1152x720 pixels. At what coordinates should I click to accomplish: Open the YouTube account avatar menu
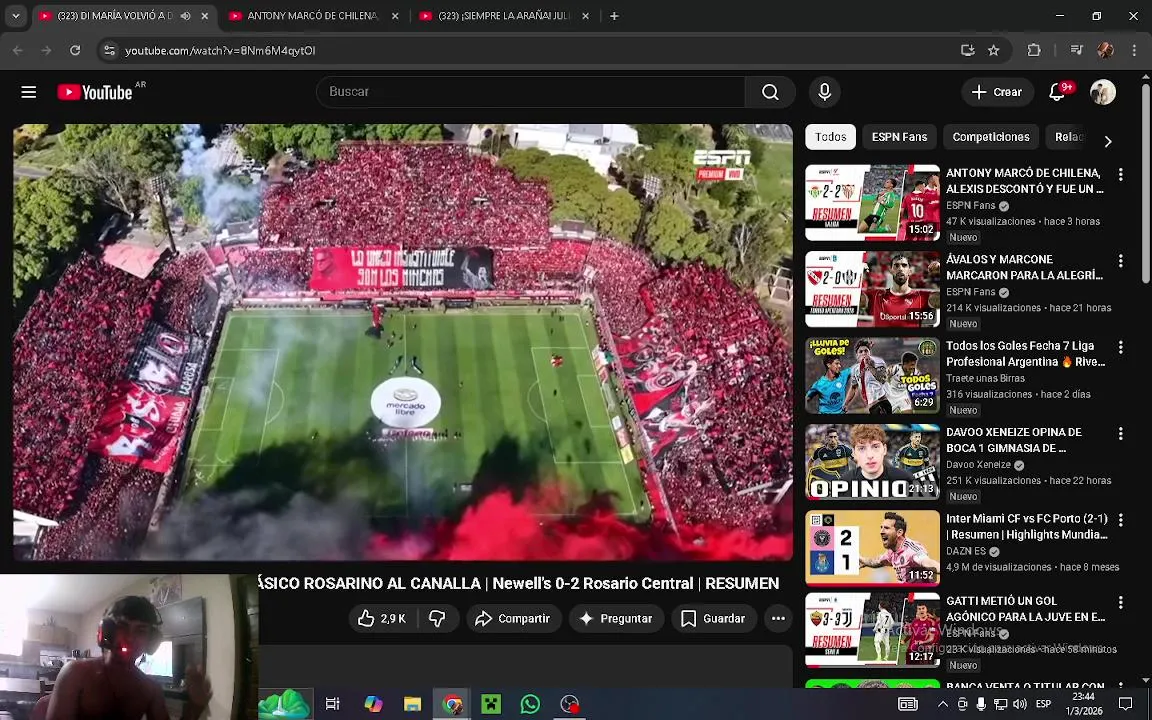[1103, 92]
